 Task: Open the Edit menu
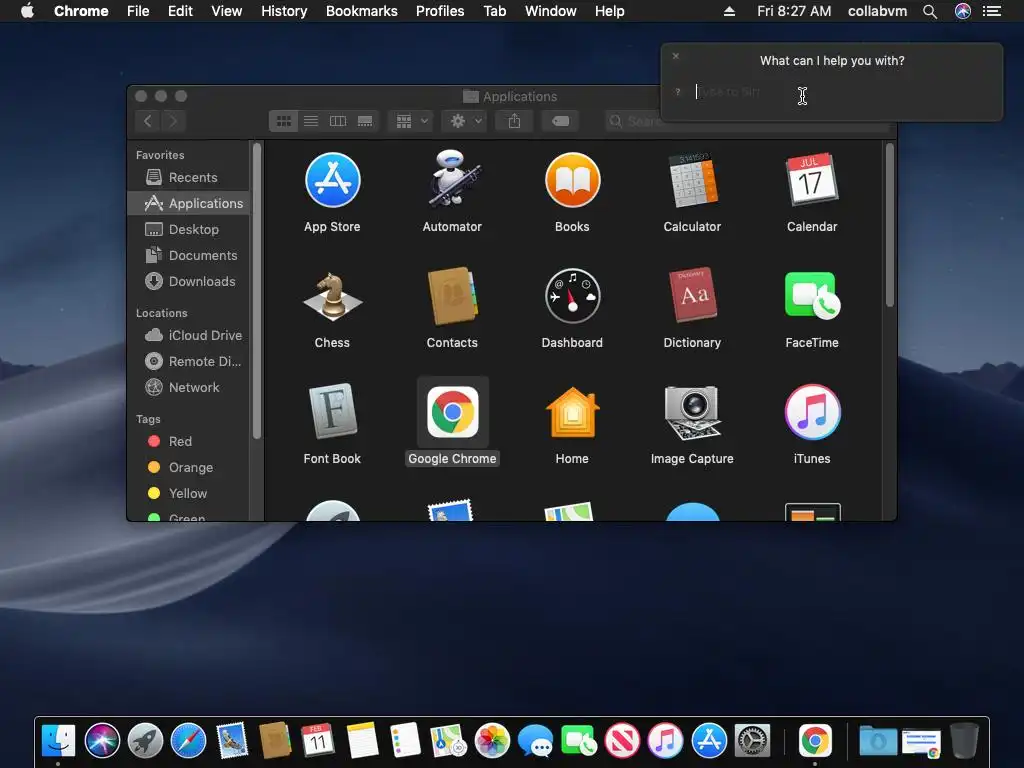click(x=180, y=11)
